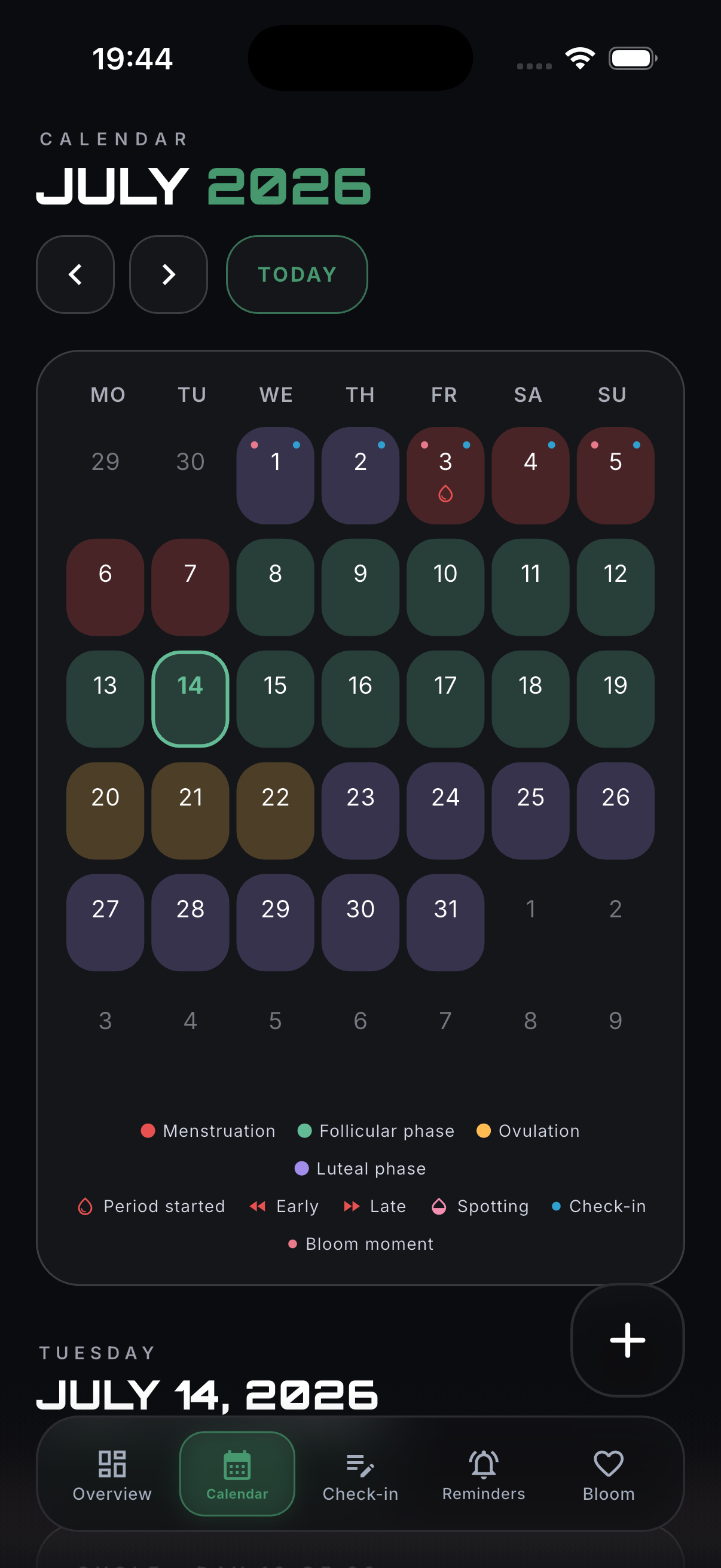Tap the Ovulation legend color dot
Image resolution: width=721 pixels, height=1568 pixels.
point(484,1131)
